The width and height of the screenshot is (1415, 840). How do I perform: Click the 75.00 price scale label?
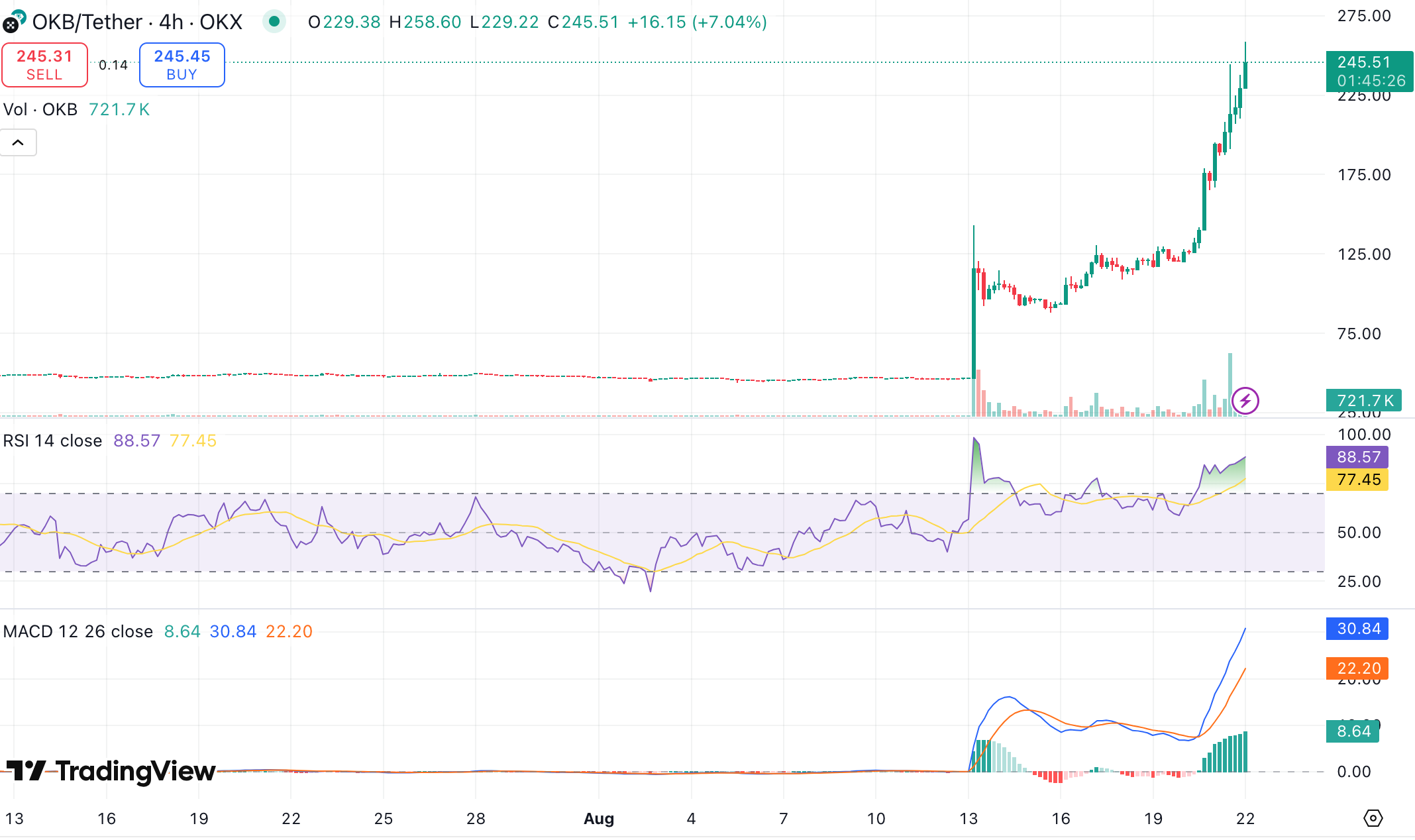(x=1359, y=334)
